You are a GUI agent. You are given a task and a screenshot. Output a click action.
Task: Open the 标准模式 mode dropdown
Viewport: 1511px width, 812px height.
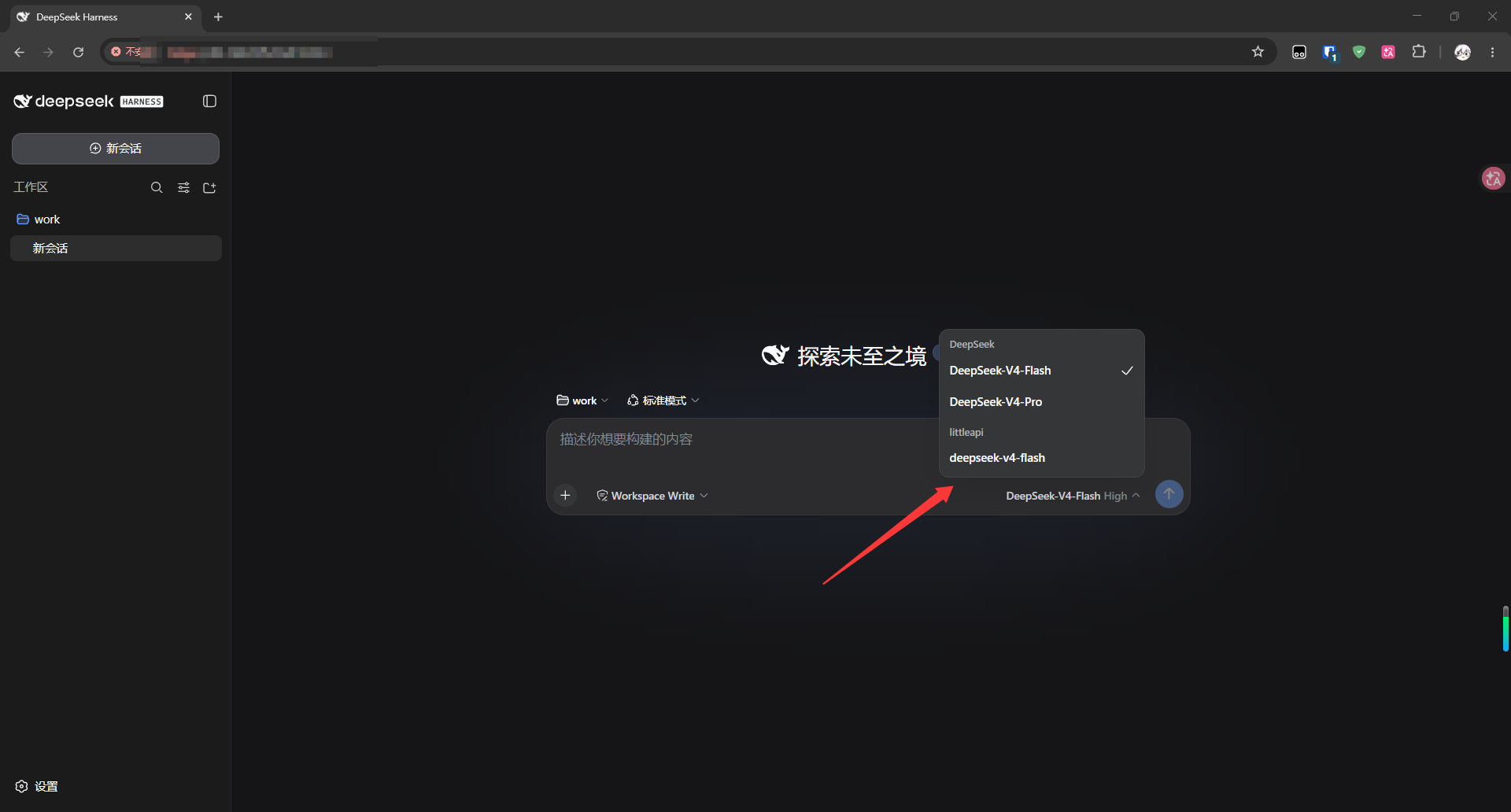point(663,400)
